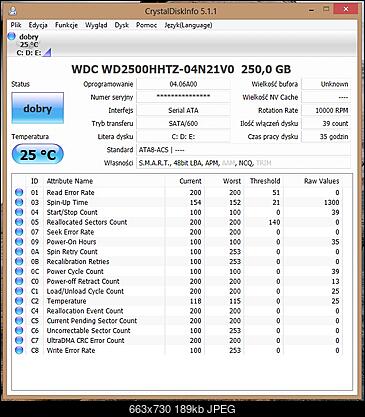
Task: Open the Funkcje menu
Action: point(66,25)
